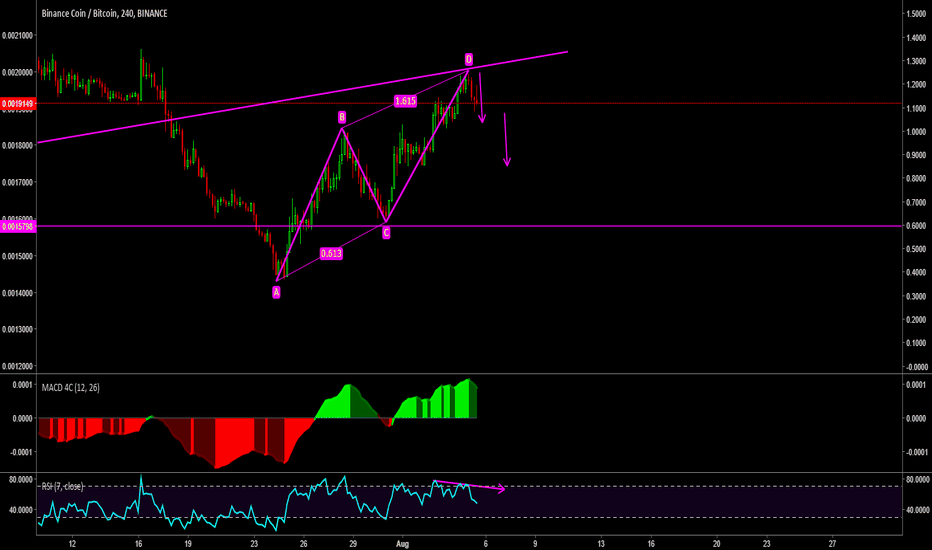Click the 19 date label on time axis
Image resolution: width=932 pixels, height=550 pixels.
click(188, 543)
